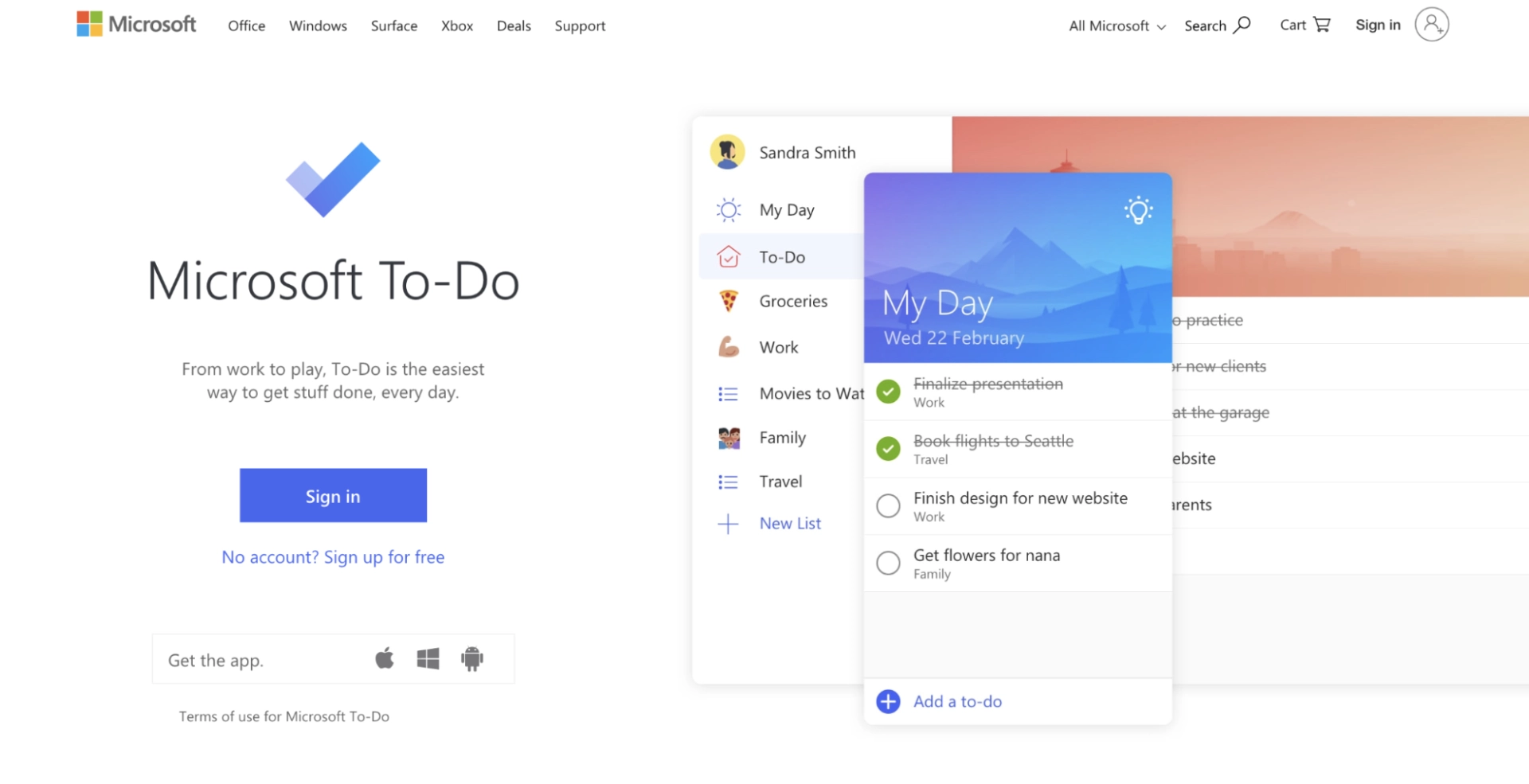Check off Get flowers for nana
This screenshot has height=784, width=1529.
tap(888, 564)
